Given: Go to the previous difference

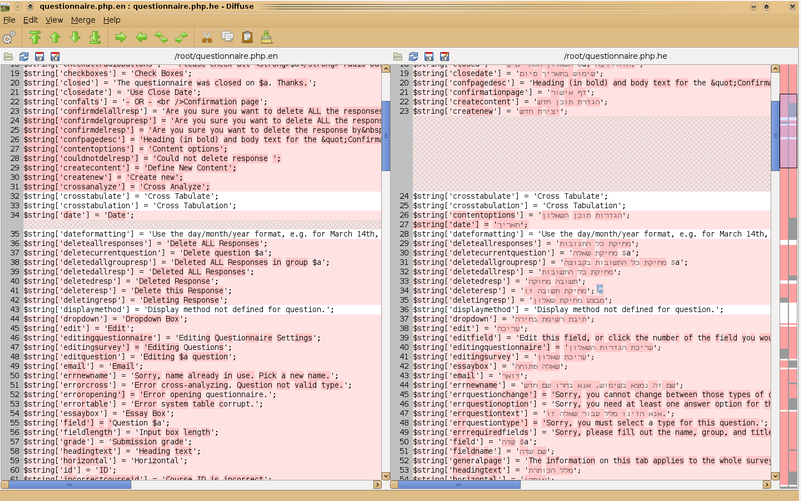Looking at the screenshot, I should [x=55, y=38].
